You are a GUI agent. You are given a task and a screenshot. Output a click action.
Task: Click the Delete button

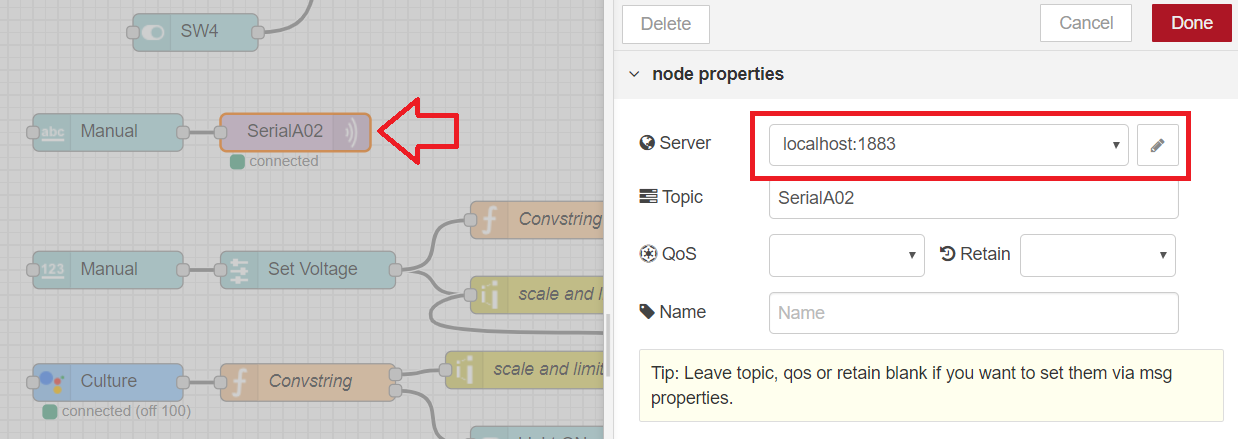tap(665, 24)
